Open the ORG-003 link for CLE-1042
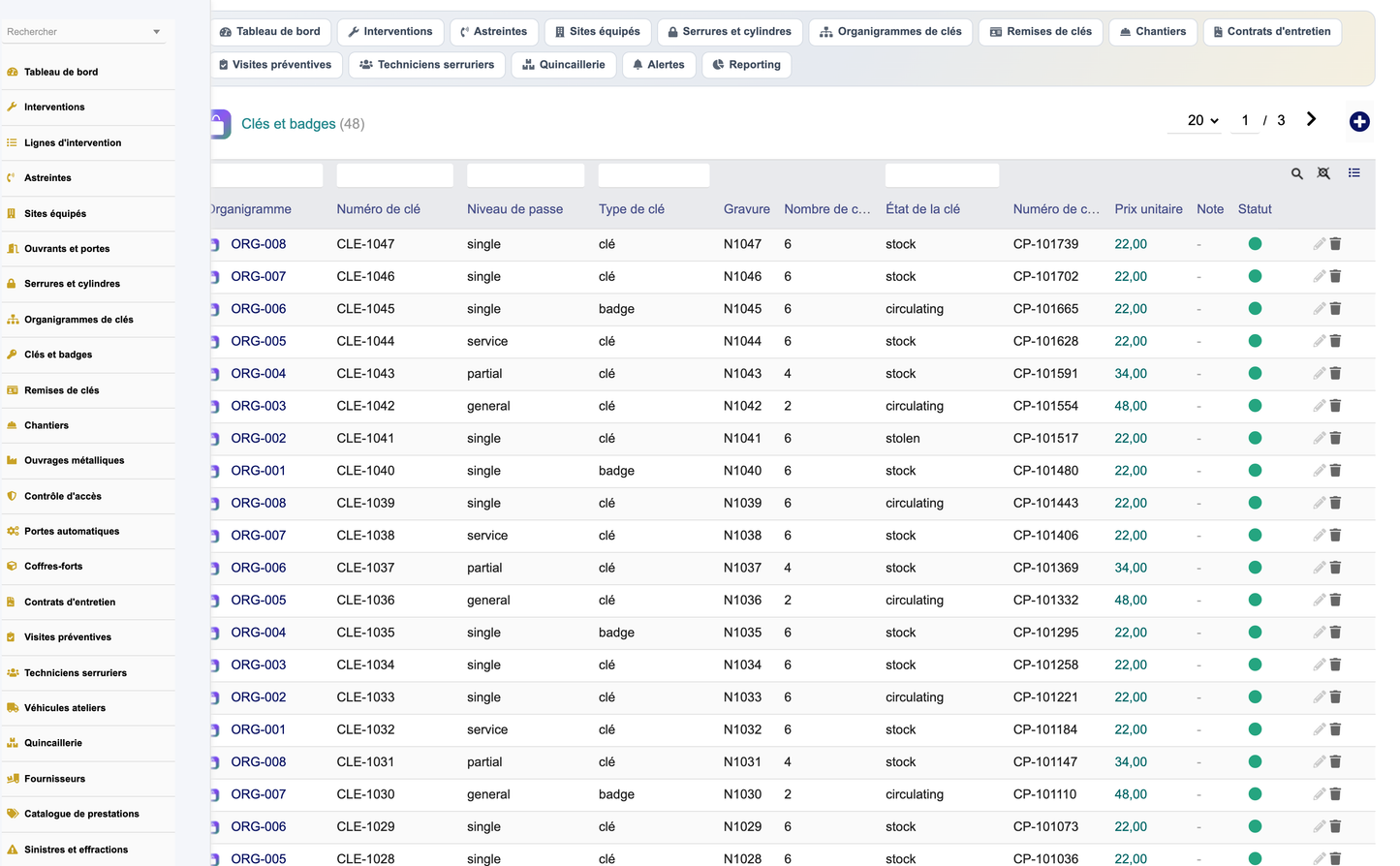The width and height of the screenshot is (1400, 866). coord(259,406)
